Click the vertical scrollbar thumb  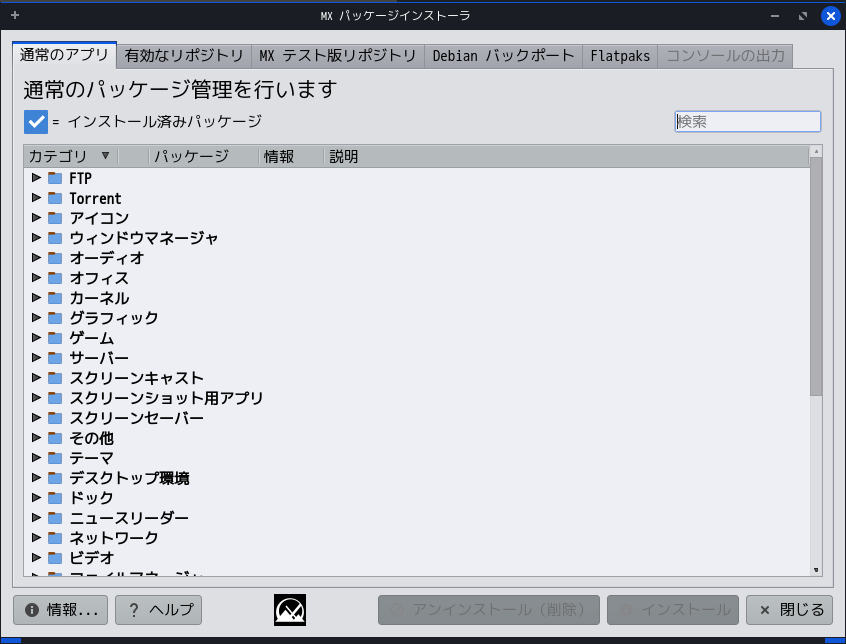pos(816,277)
